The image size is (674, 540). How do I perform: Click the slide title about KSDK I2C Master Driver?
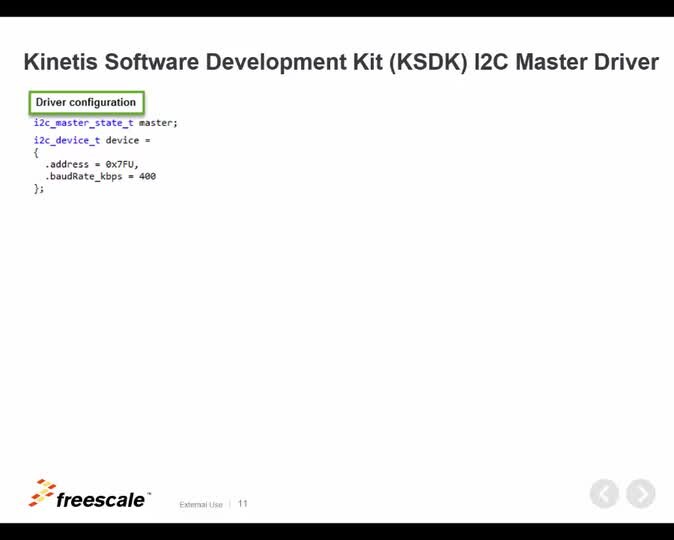340,62
